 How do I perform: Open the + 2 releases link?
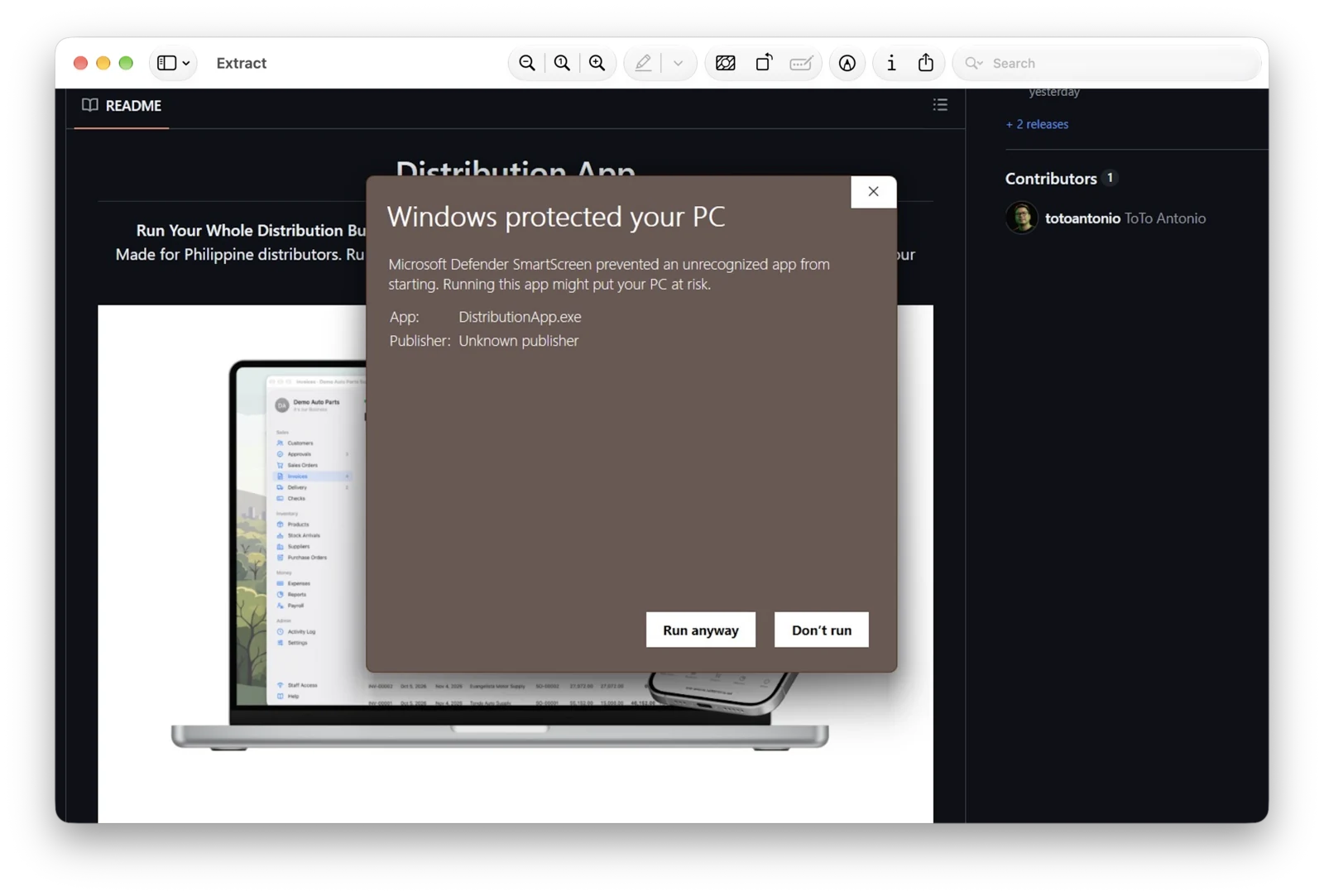coord(1037,124)
